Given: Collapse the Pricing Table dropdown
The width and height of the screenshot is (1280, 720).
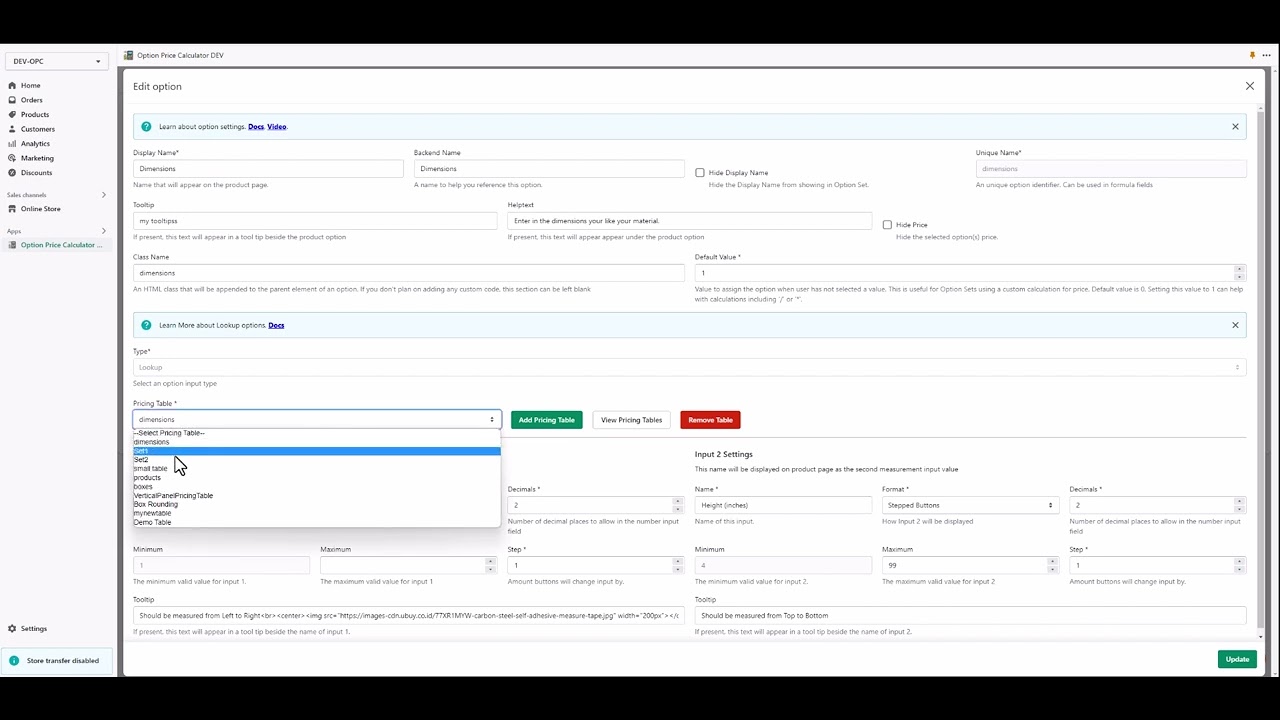Looking at the screenshot, I should [x=316, y=420].
